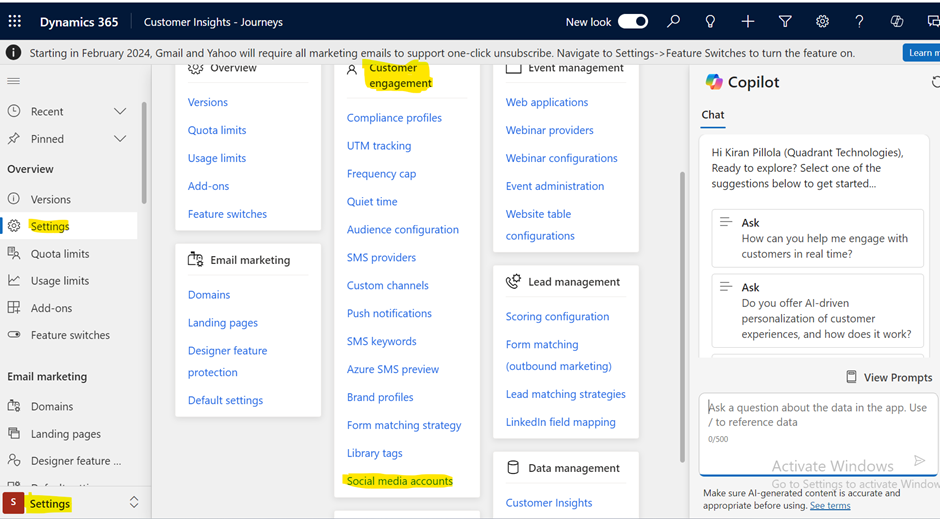Click the Usage limits chart icon in sidebar
Screen dimensions: 940x519
tap(14, 280)
